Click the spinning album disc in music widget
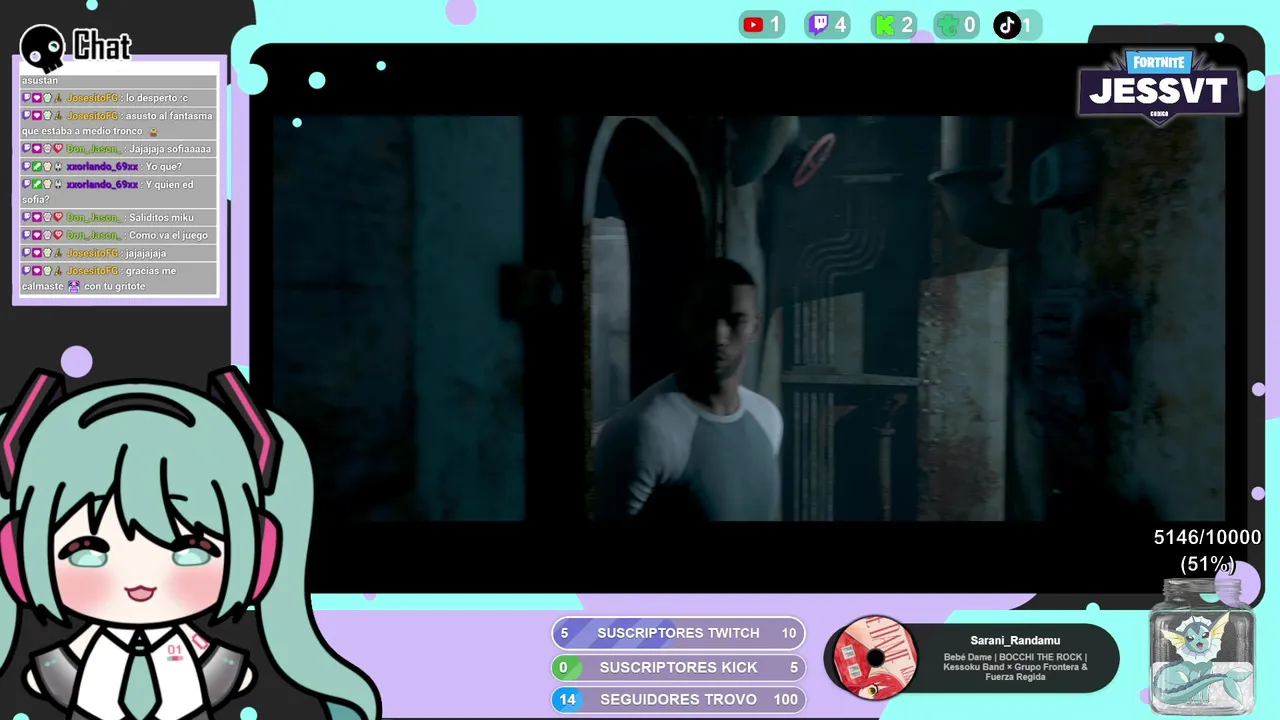This screenshot has width=1280, height=720. coord(875,657)
